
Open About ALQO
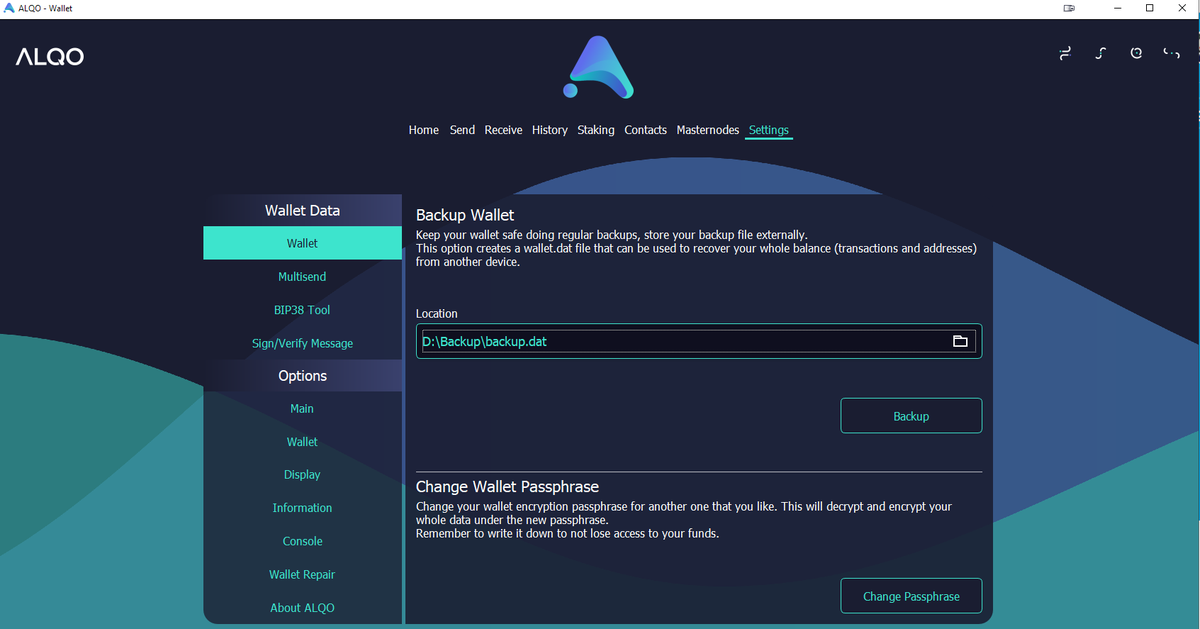pyautogui.click(x=302, y=607)
